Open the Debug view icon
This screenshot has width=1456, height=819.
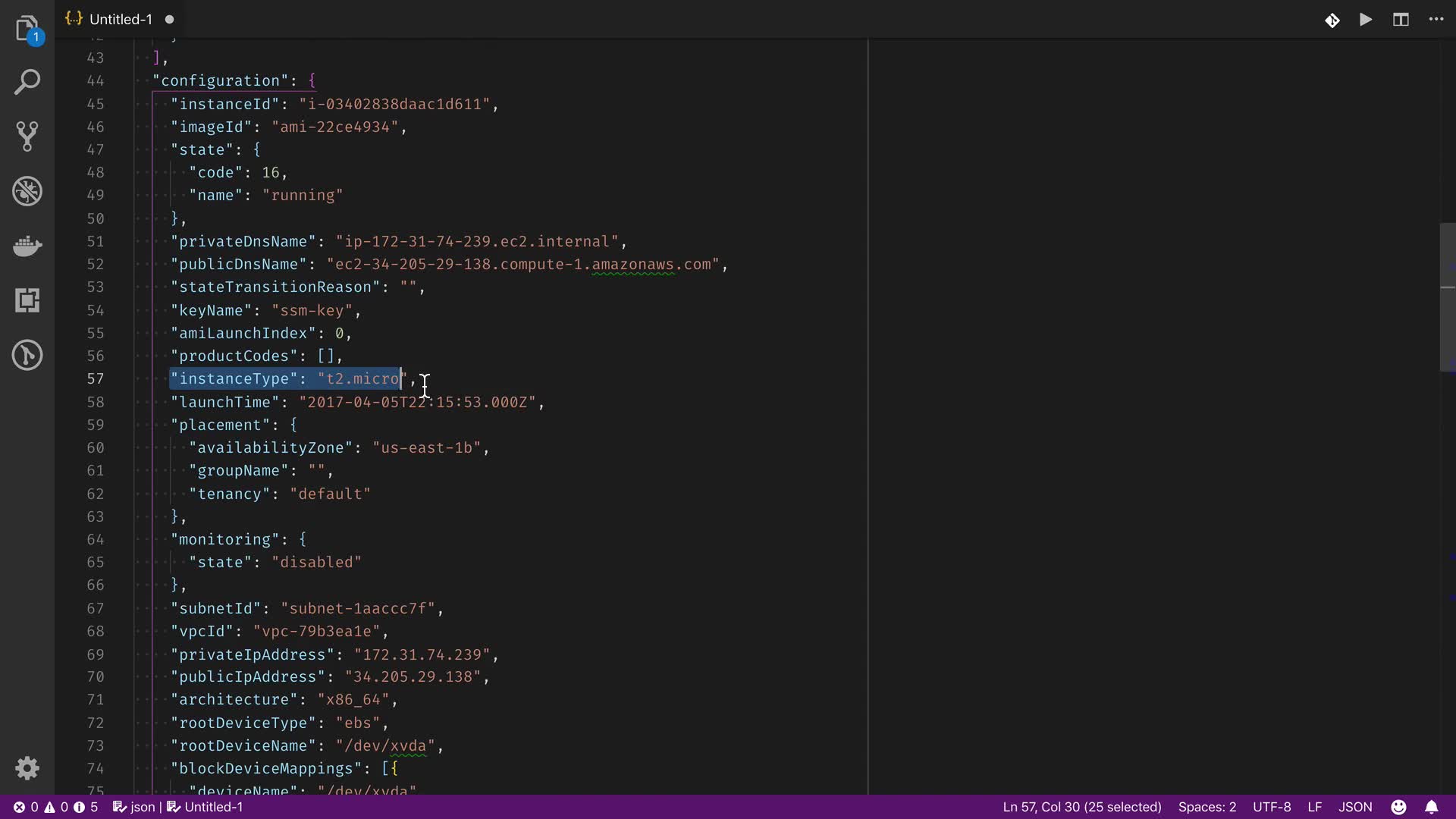click(x=27, y=191)
